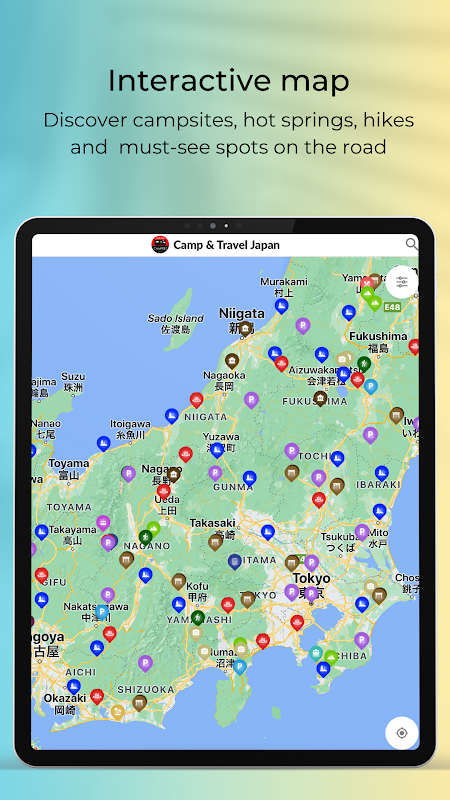Select brown torii marker west of Iwaki
Image resolution: width=450 pixels, height=800 pixels.
pyautogui.click(x=397, y=415)
